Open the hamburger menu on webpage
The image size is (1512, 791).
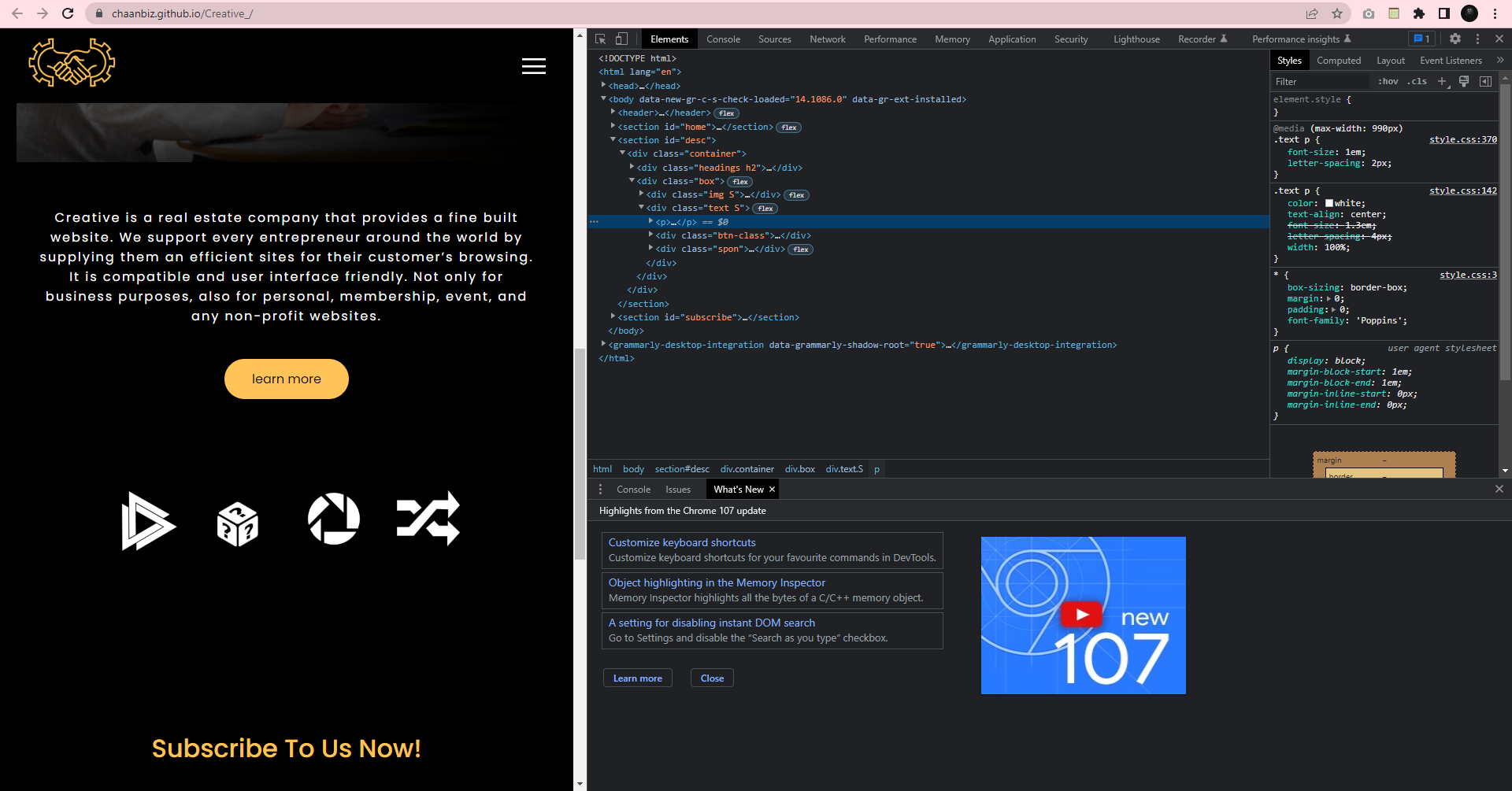point(534,66)
